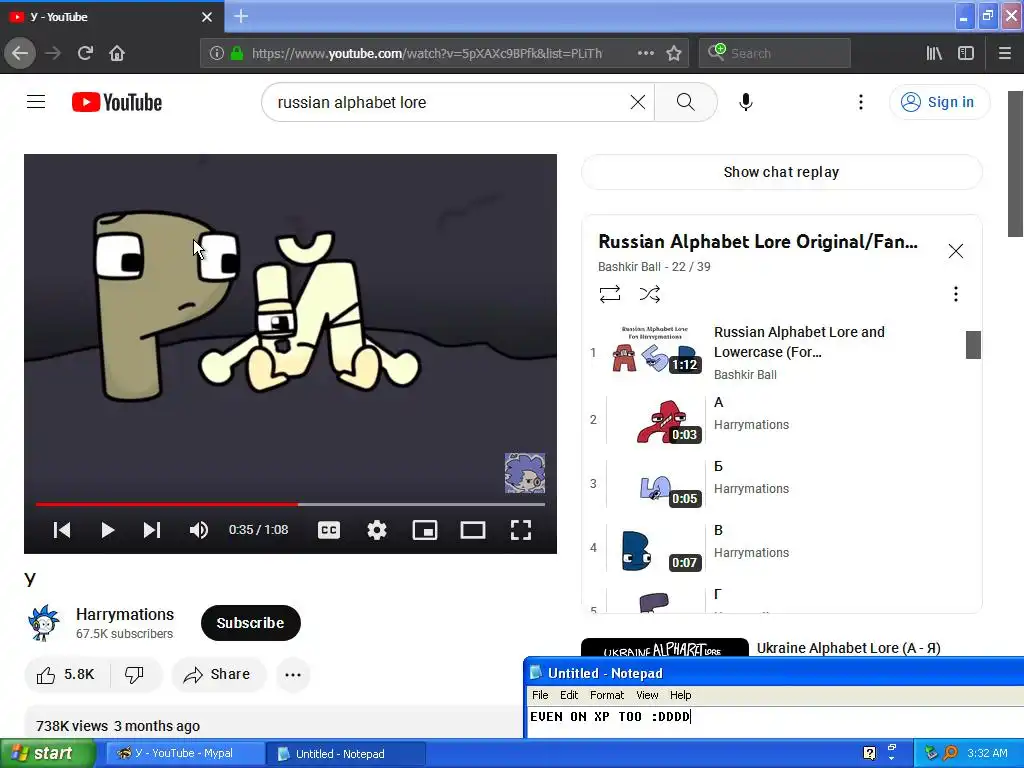Toggle shuffle playlist icon

tap(650, 294)
